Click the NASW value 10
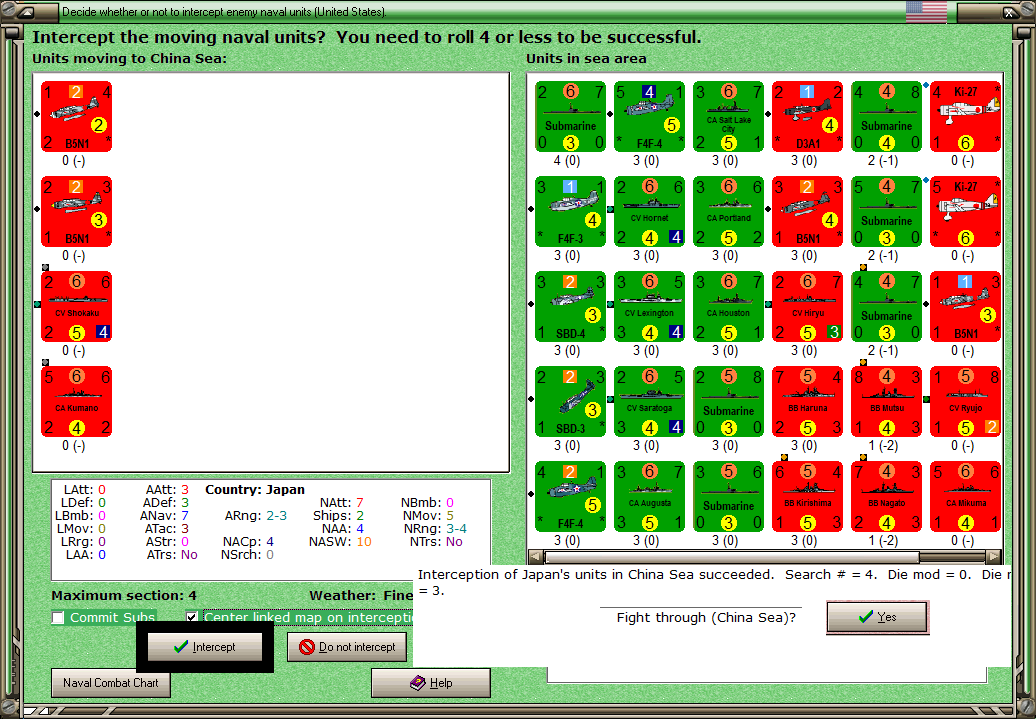1036x719 pixels. tap(364, 542)
